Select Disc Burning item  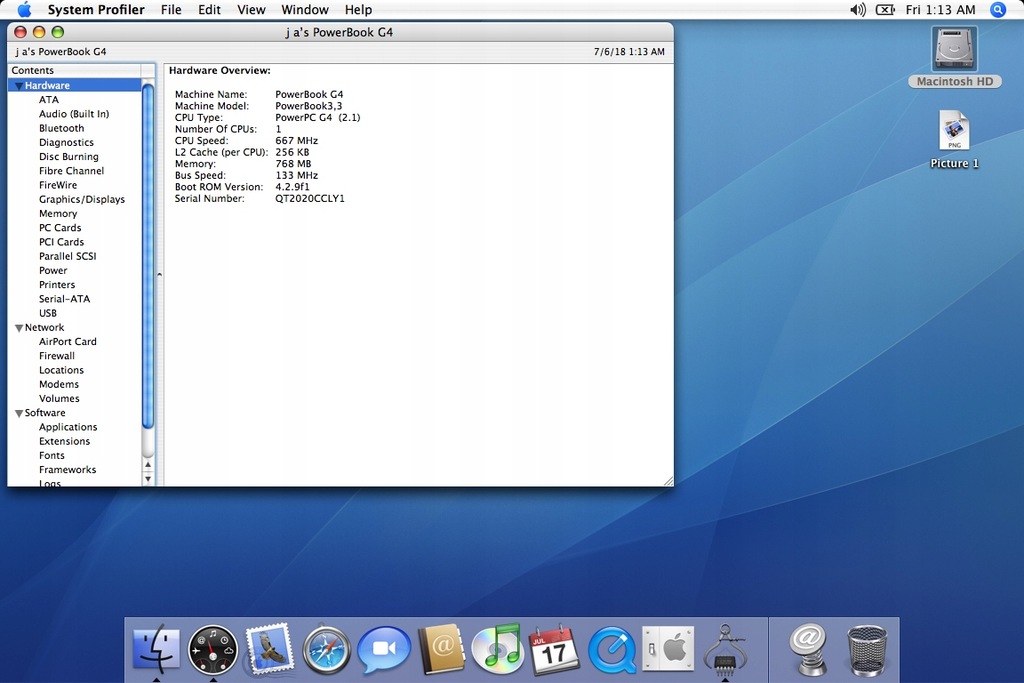[x=69, y=157]
